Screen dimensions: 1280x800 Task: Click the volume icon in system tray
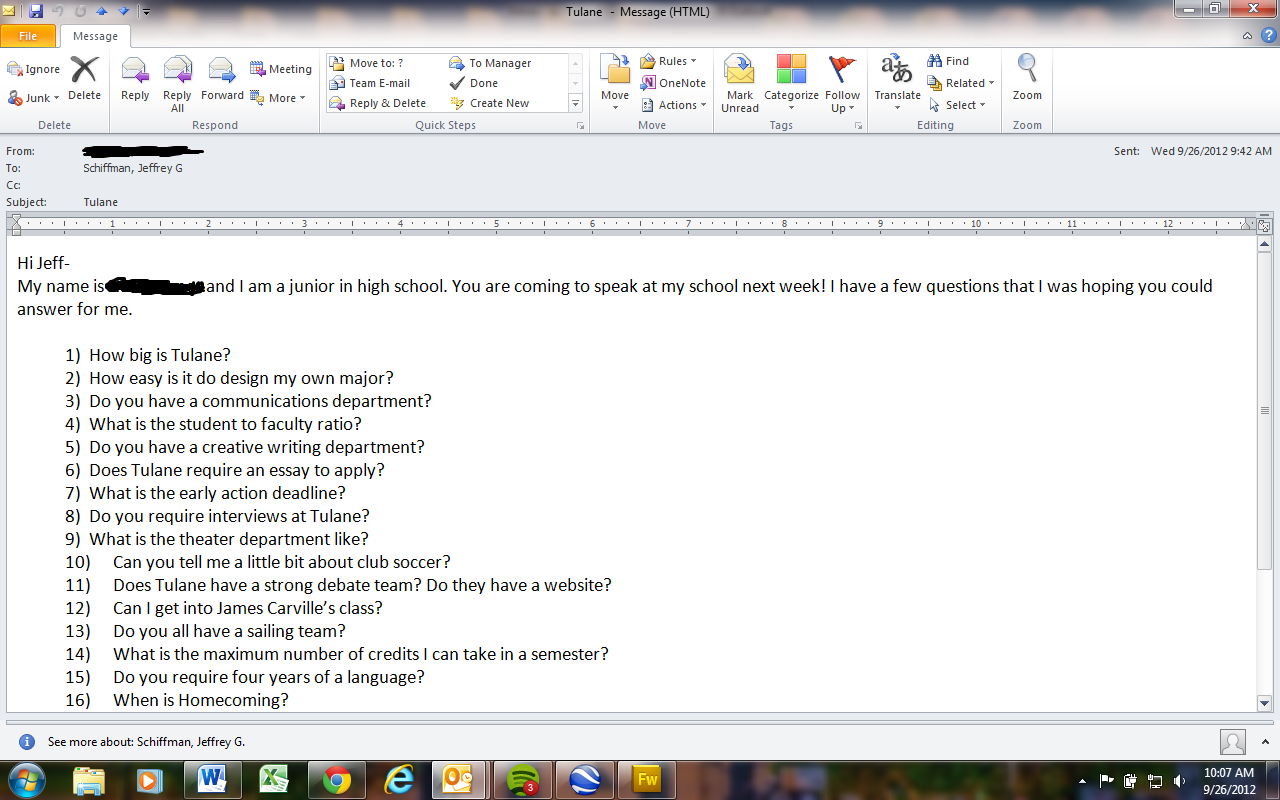[1180, 780]
